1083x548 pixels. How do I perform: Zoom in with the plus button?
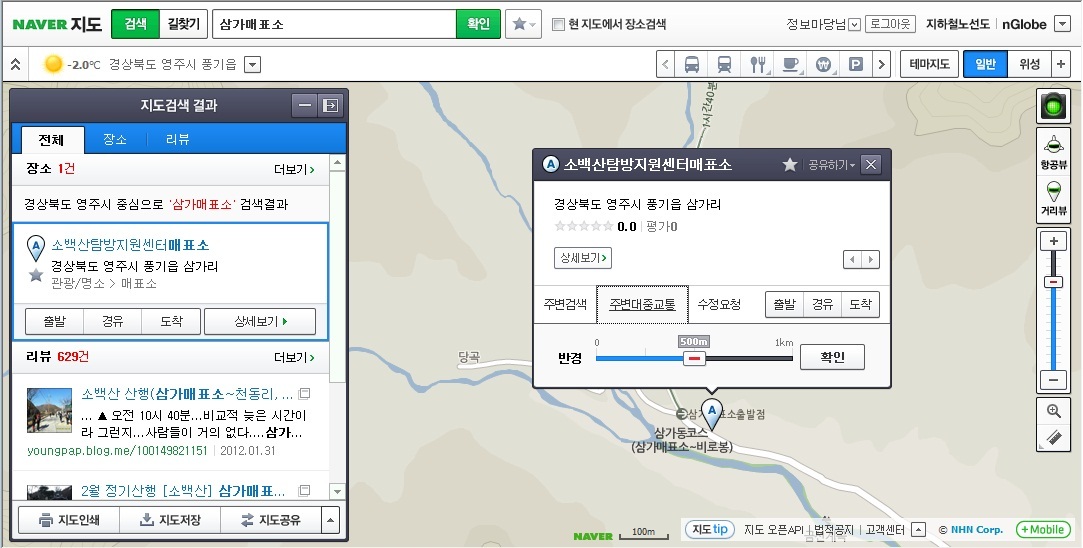tap(1053, 241)
